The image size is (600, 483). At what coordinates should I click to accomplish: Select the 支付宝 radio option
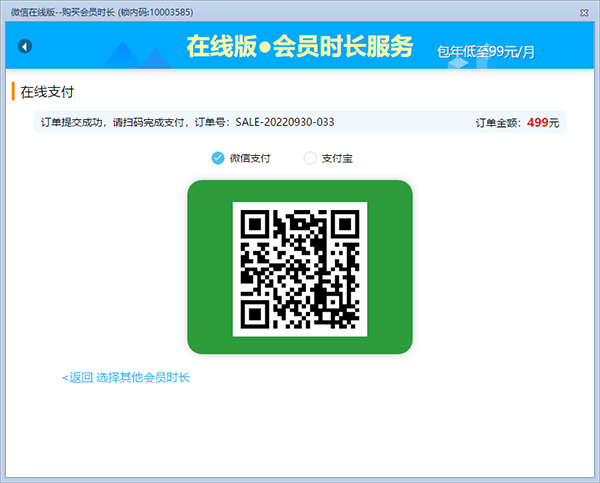[330, 158]
